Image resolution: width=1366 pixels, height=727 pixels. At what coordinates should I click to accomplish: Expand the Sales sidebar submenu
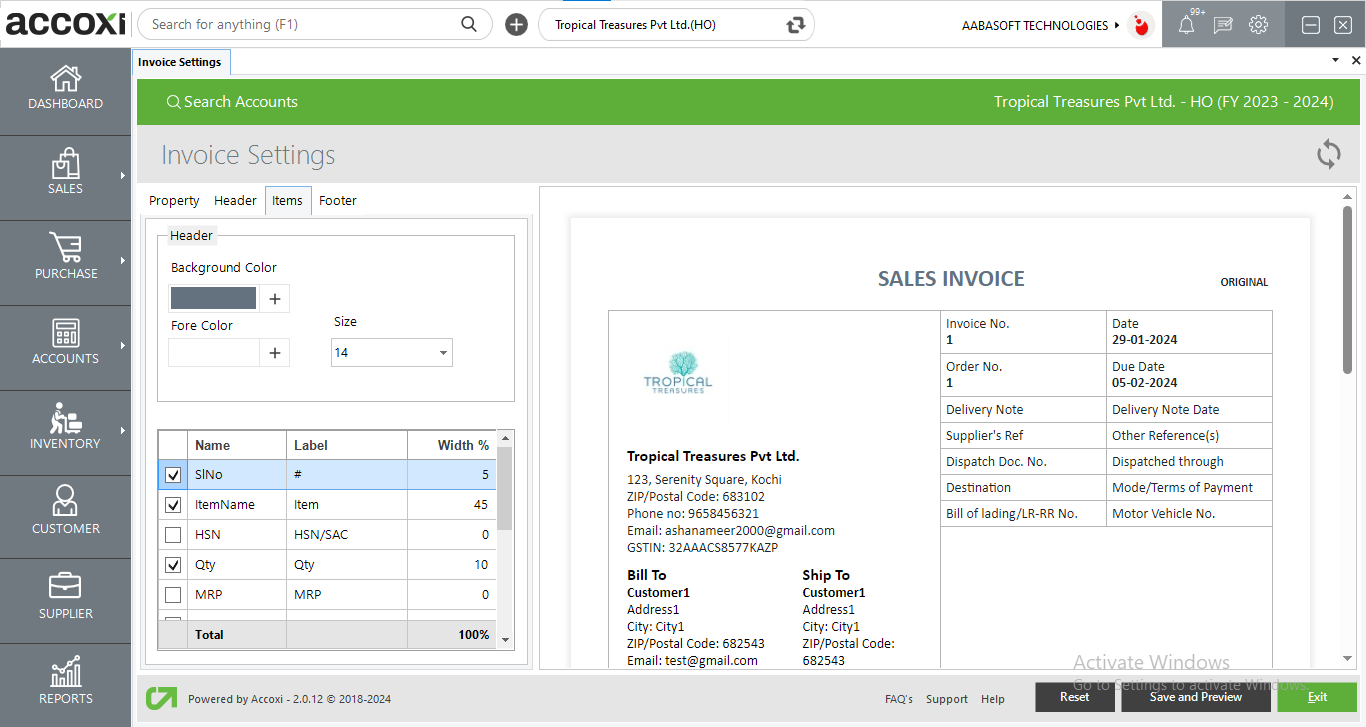click(123, 176)
